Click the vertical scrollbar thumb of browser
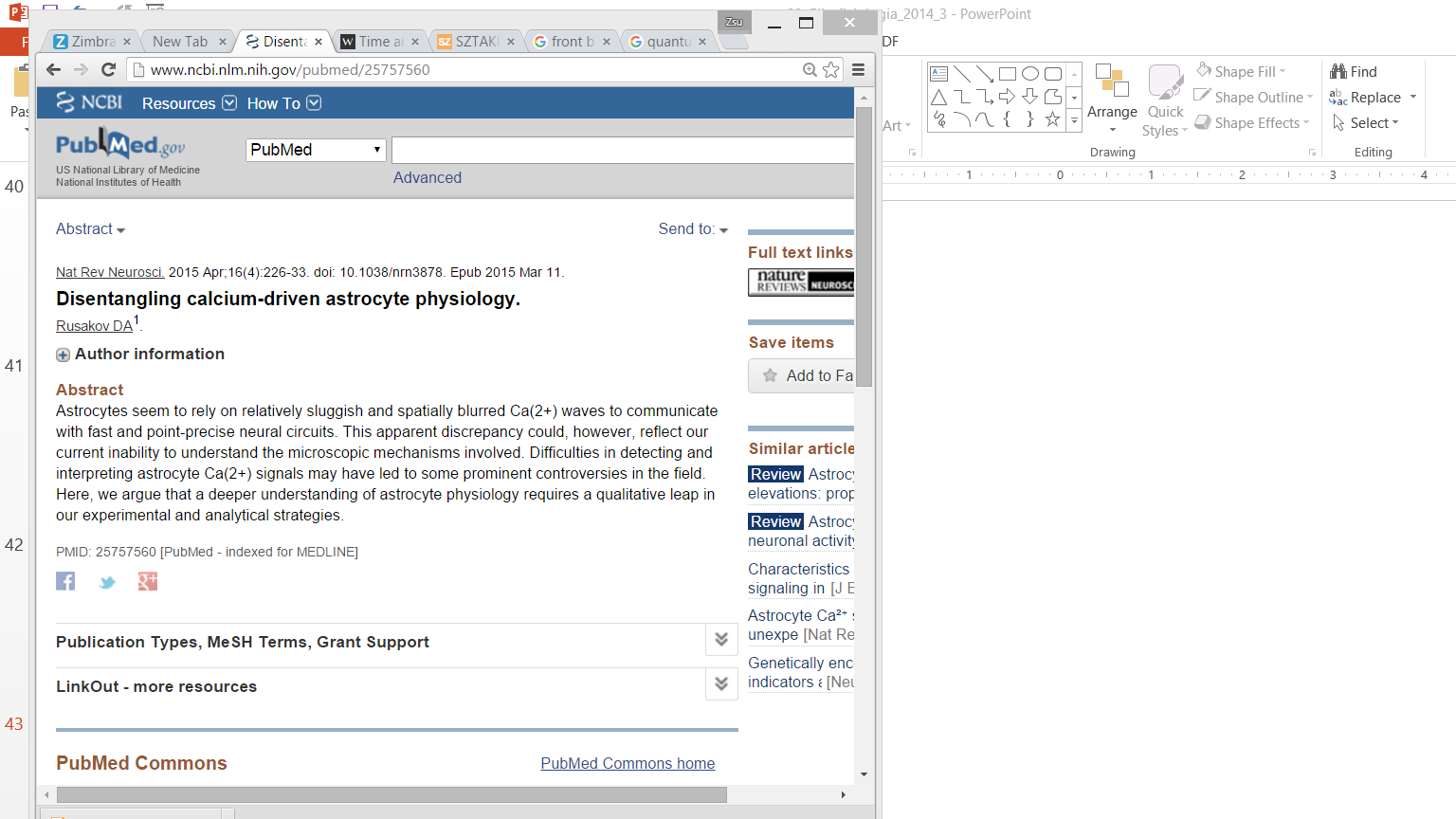Image resolution: width=1456 pixels, height=819 pixels. pos(864,246)
